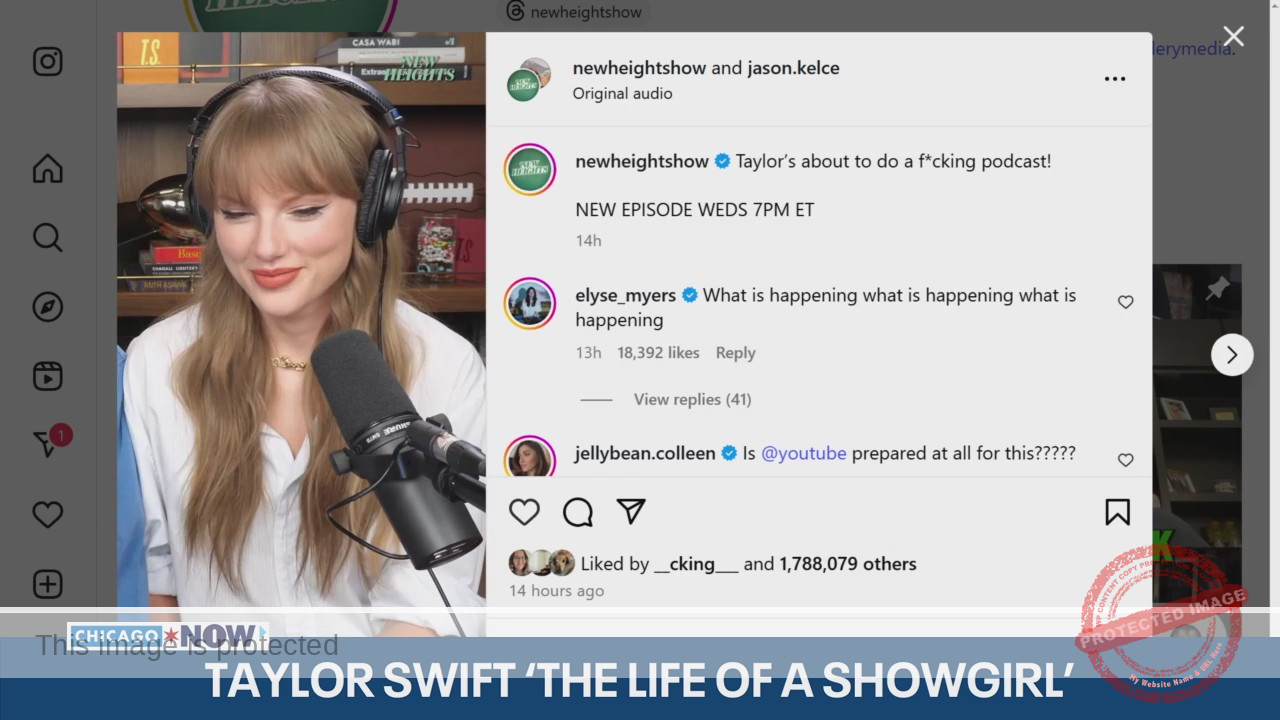This screenshot has width=1280, height=720.
Task: Like elyse_myers comment heart
Action: click(1125, 302)
